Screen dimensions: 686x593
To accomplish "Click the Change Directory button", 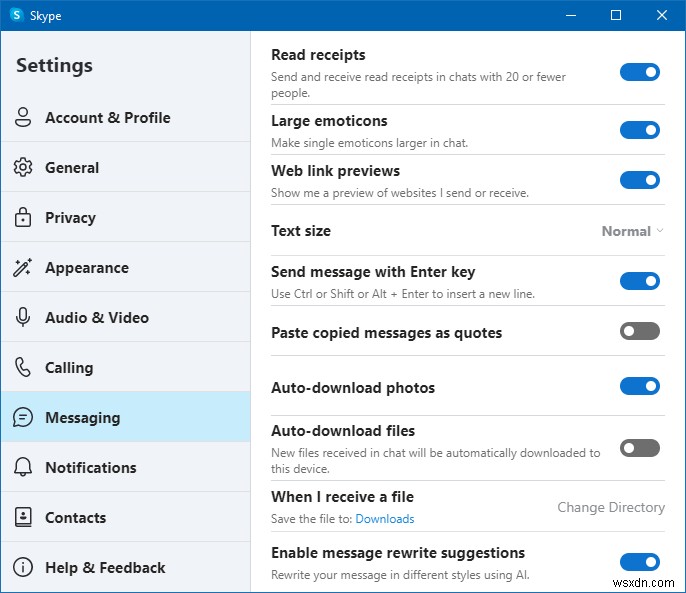I will click(611, 507).
